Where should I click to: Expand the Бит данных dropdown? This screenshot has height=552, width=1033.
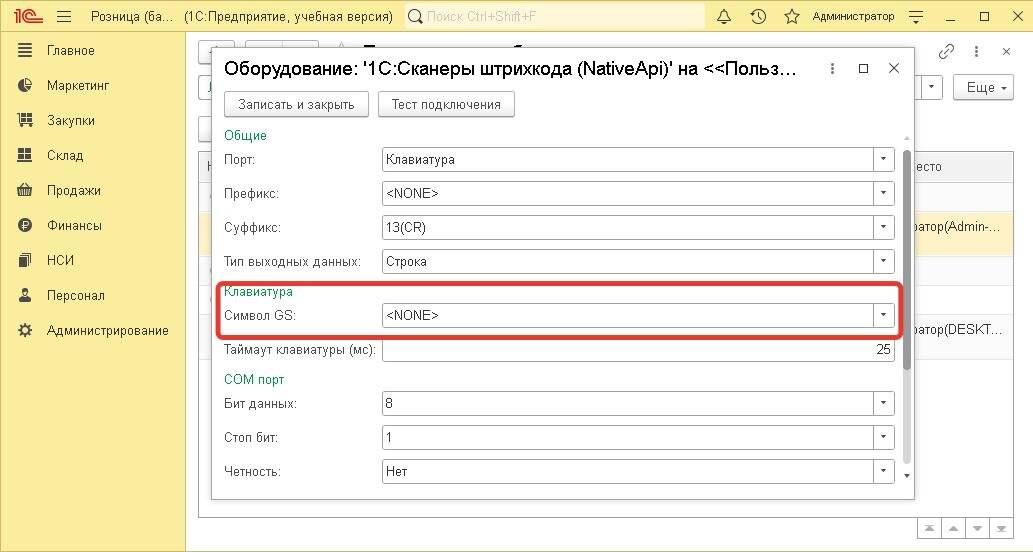click(883, 403)
